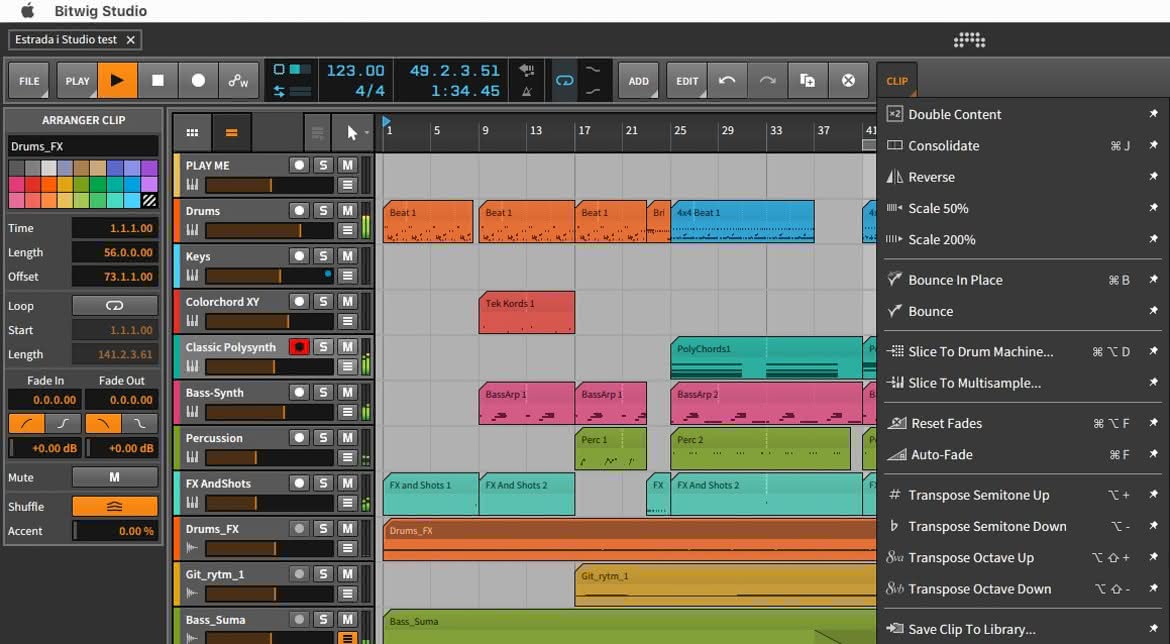Click the Colorchord XY track volume fader
Screen dimensions: 1170x644
click(x=269, y=322)
